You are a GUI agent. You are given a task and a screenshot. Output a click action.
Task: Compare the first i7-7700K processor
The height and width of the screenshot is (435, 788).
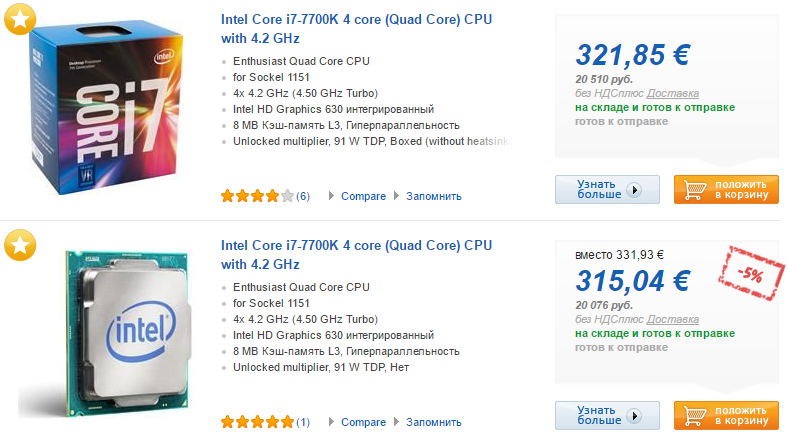363,196
